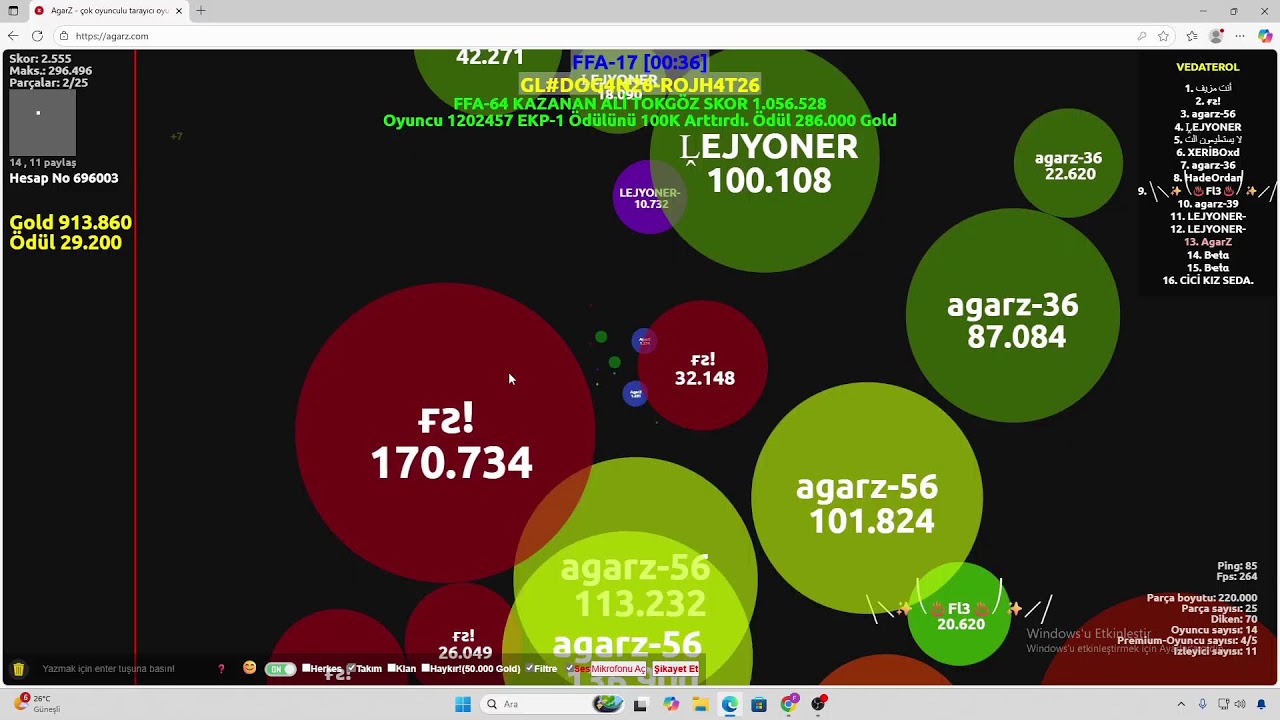The image size is (1280, 720).
Task: Open the tab actions menu icon
Action: (x=13, y=11)
